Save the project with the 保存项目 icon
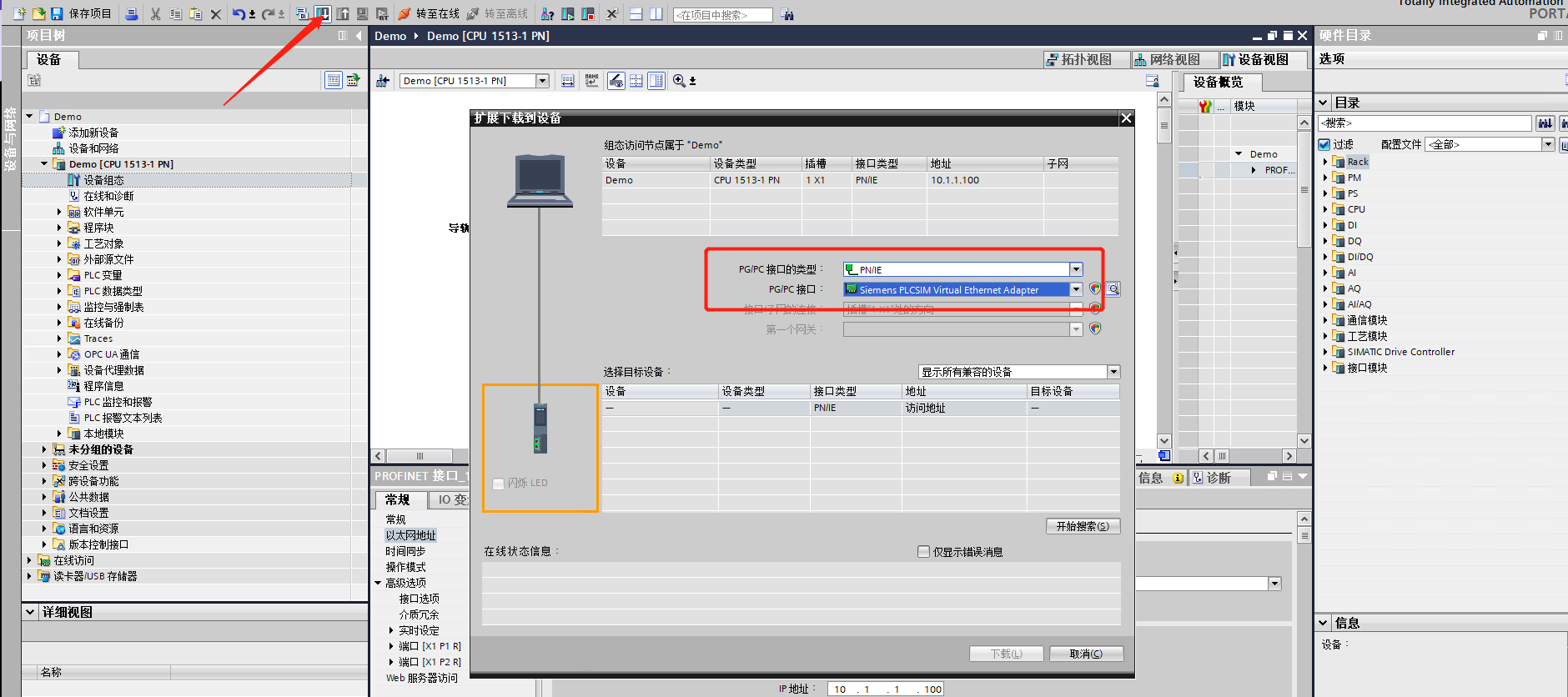This screenshot has height=697, width=1568. click(57, 14)
